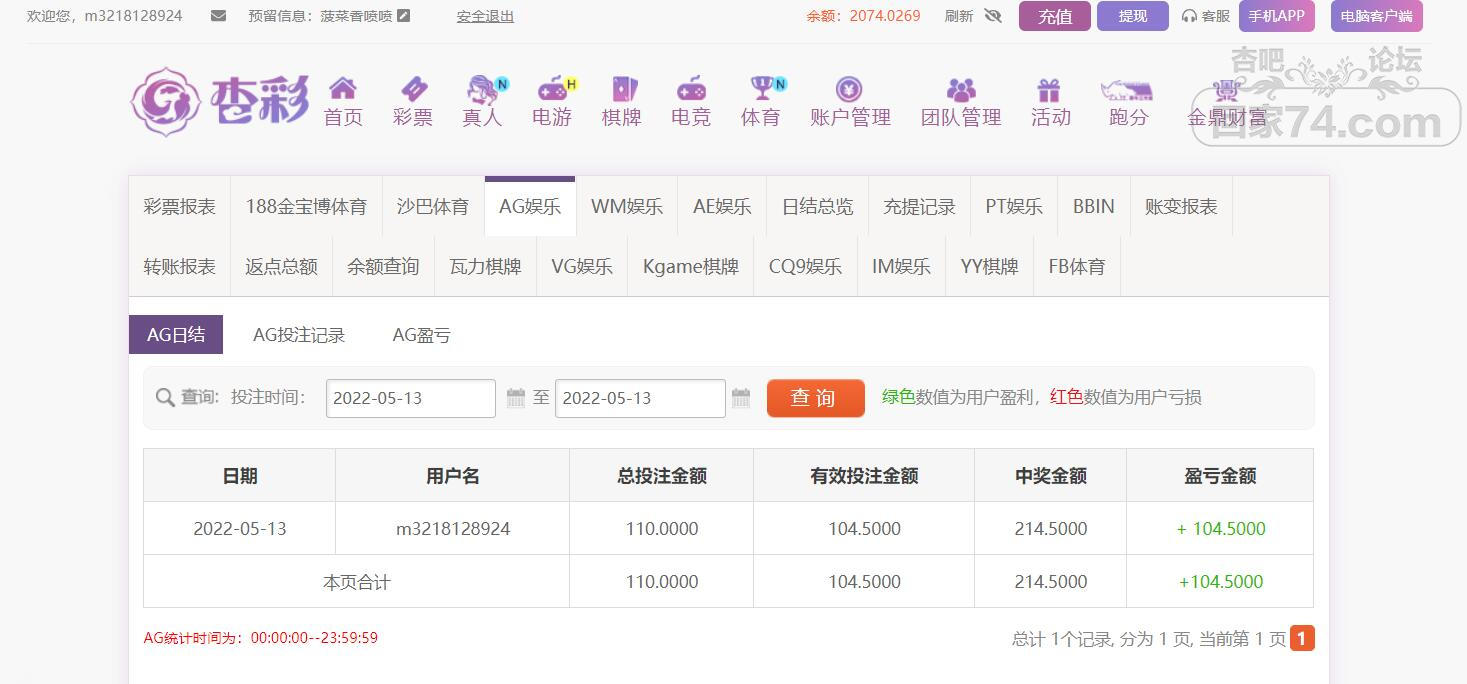Open the lottery 彩票 ticket icon

point(412,89)
